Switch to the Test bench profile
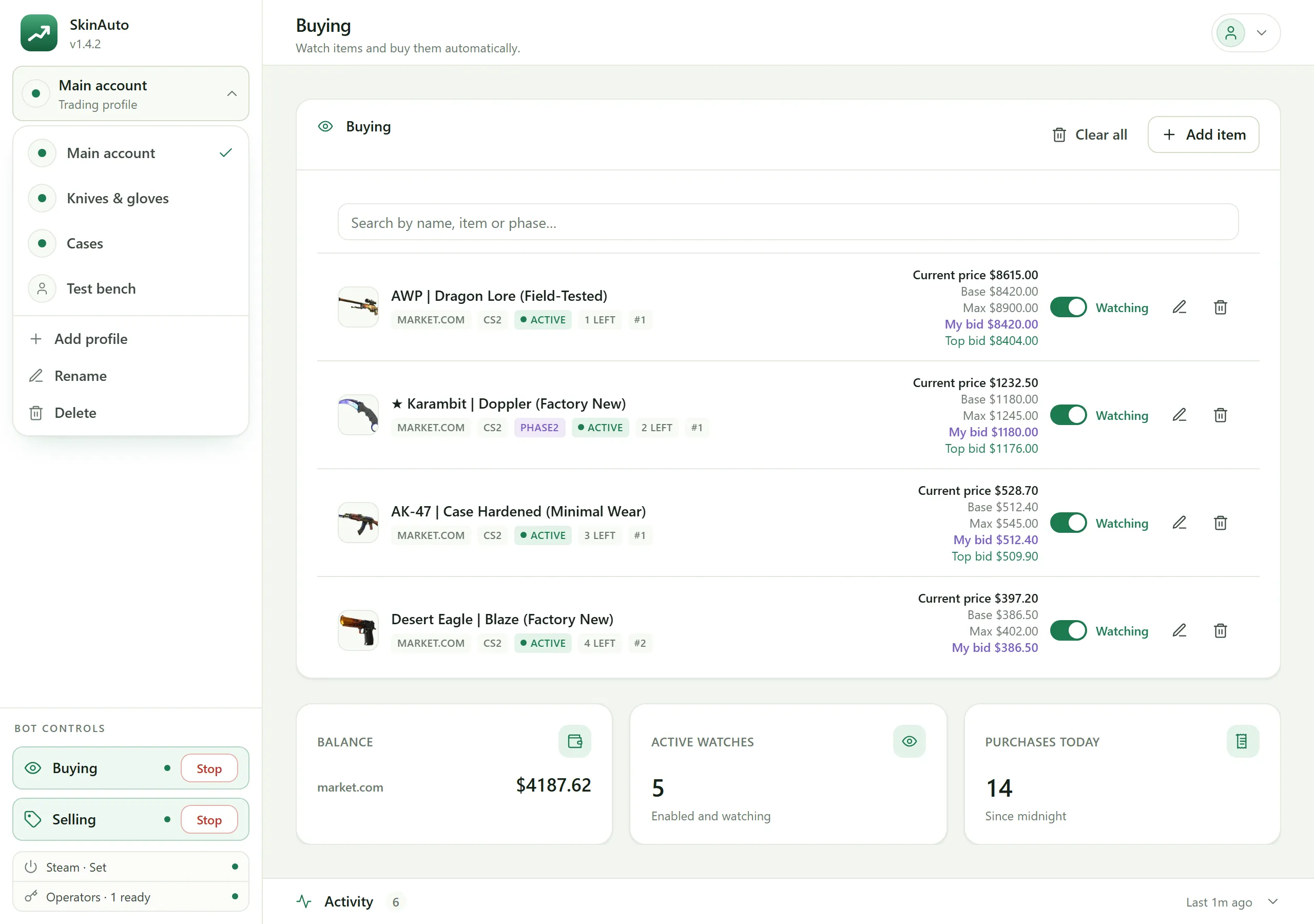 coord(130,288)
